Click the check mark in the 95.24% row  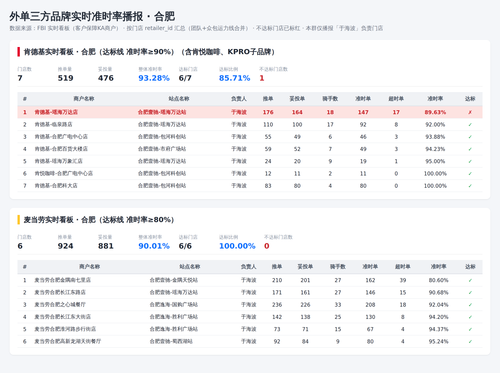470,342
